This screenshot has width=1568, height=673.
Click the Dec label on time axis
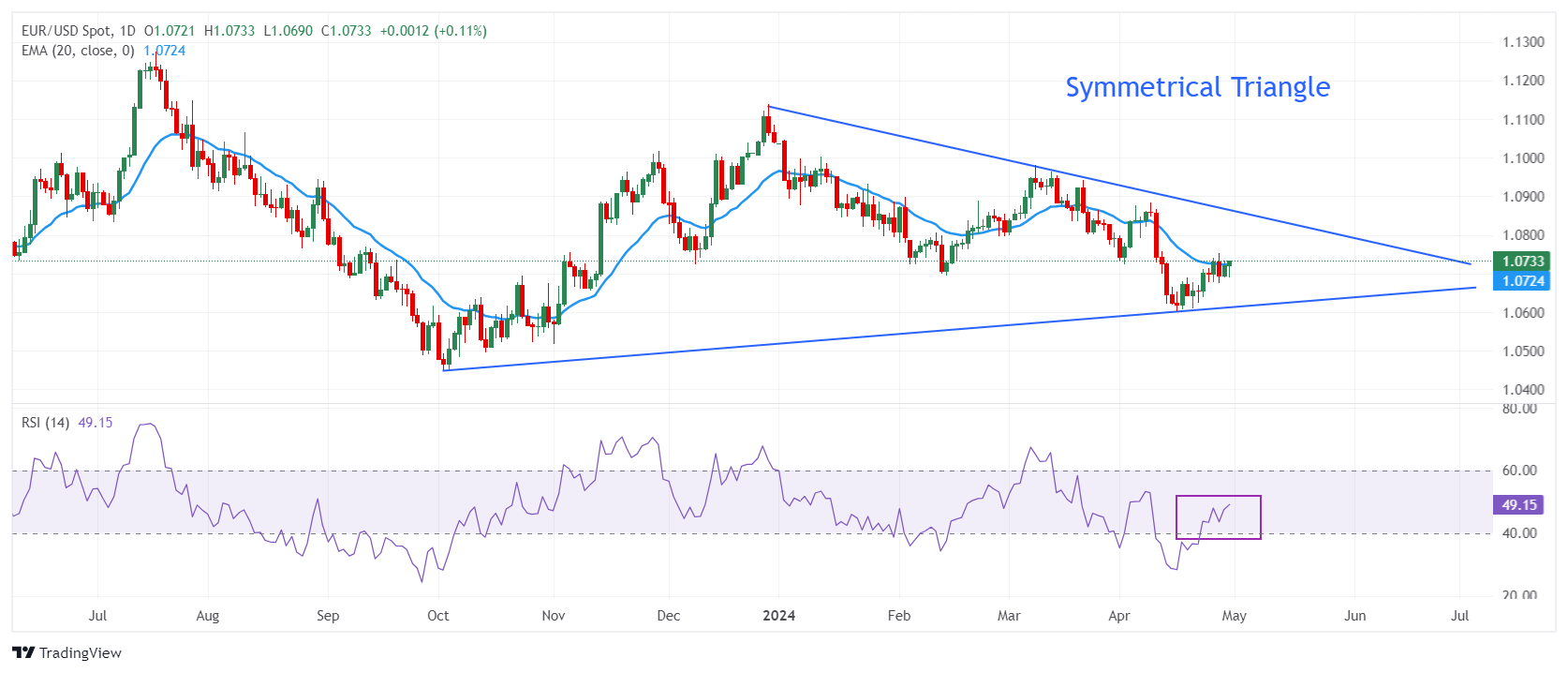point(668,616)
